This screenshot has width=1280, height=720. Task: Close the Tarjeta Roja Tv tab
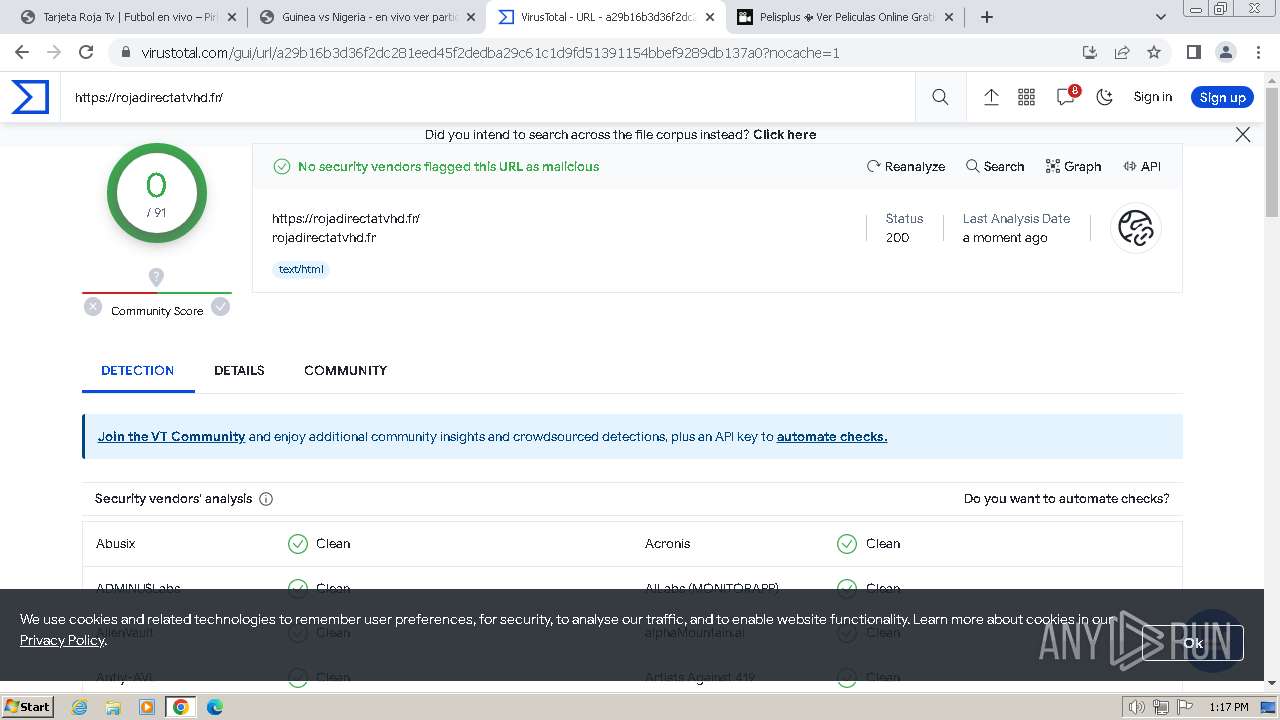coord(232,17)
